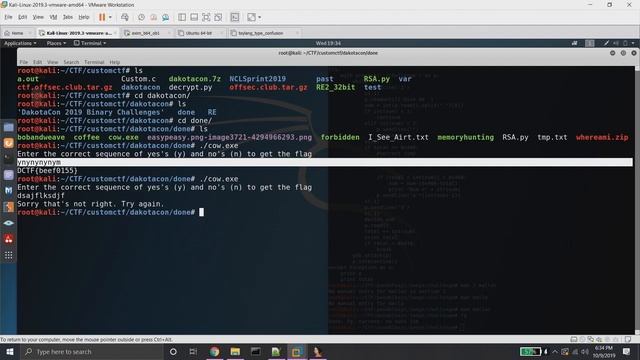640x360 pixels.
Task: Open VMware Help menu
Action: [x=84, y=17]
